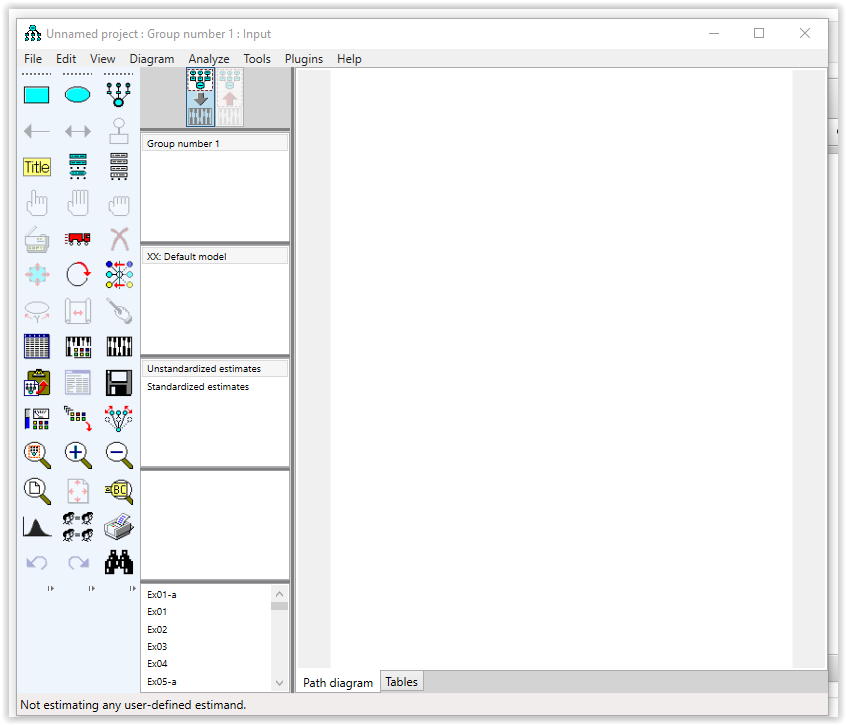This screenshot has width=846, height=725.
Task: Open analysis properties abacus icon with colored squares
Action: pyautogui.click(x=78, y=347)
